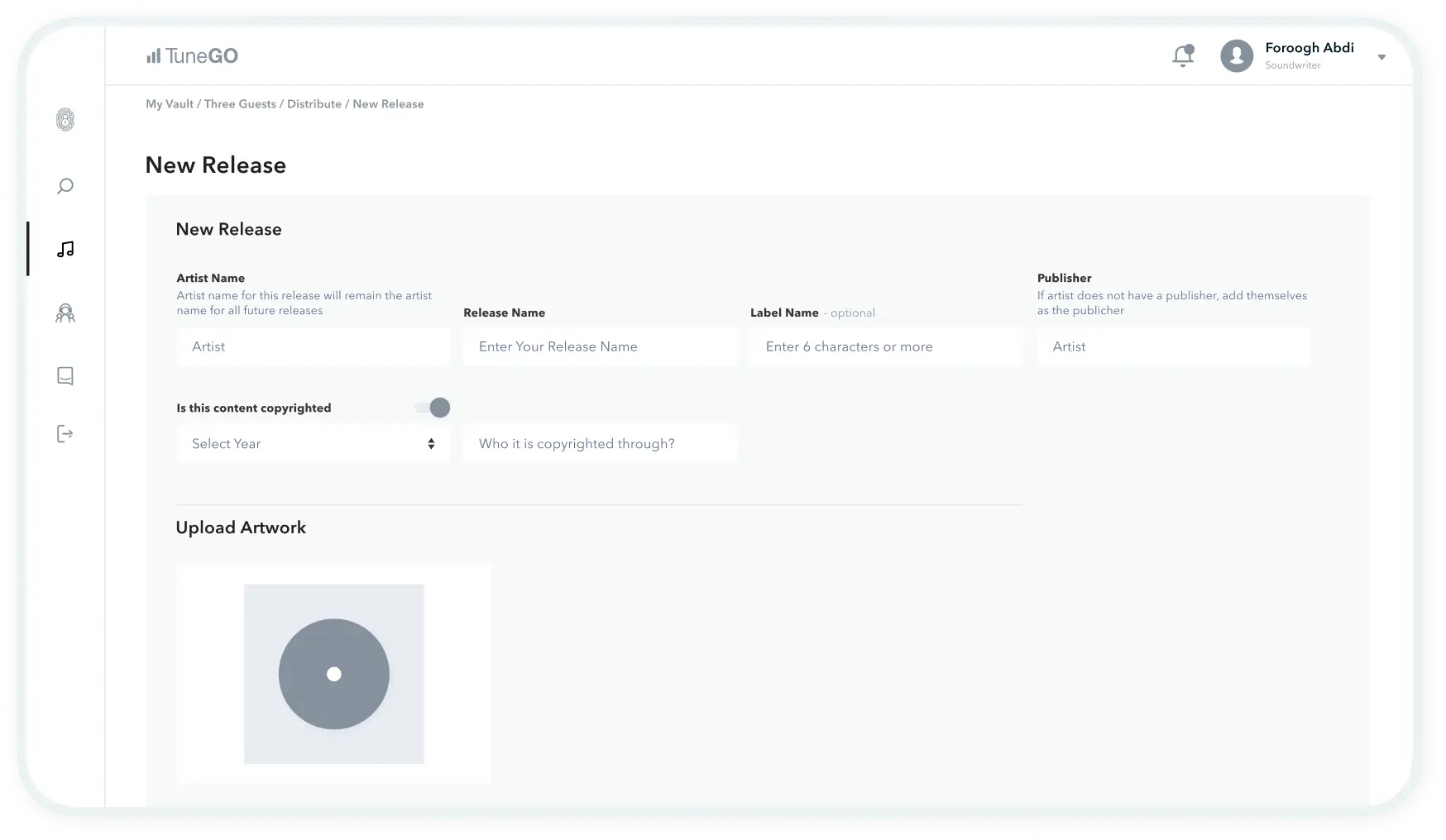Go to My Vault breadcrumb

pos(170,104)
